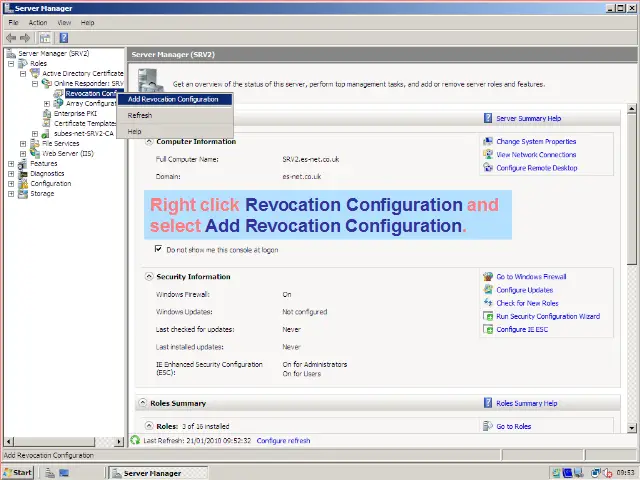Click the Back arrow toolbar icon
This screenshot has height=480, width=640.
coord(11,37)
